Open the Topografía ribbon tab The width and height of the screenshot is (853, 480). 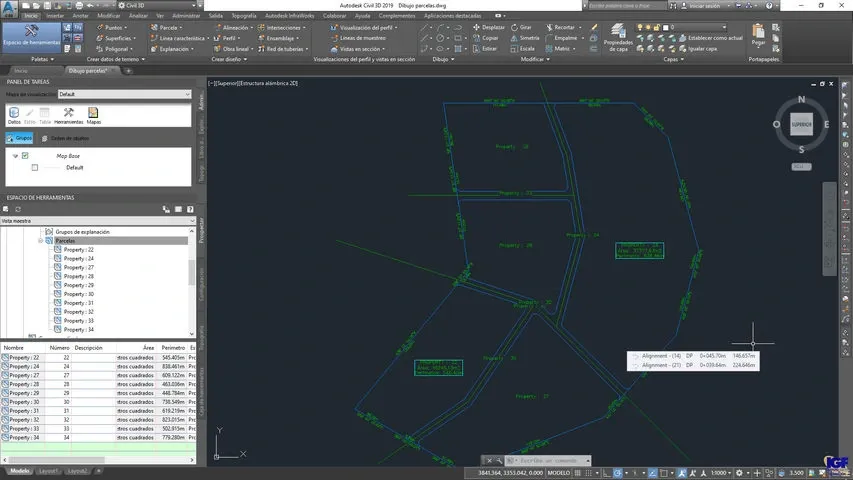point(243,16)
